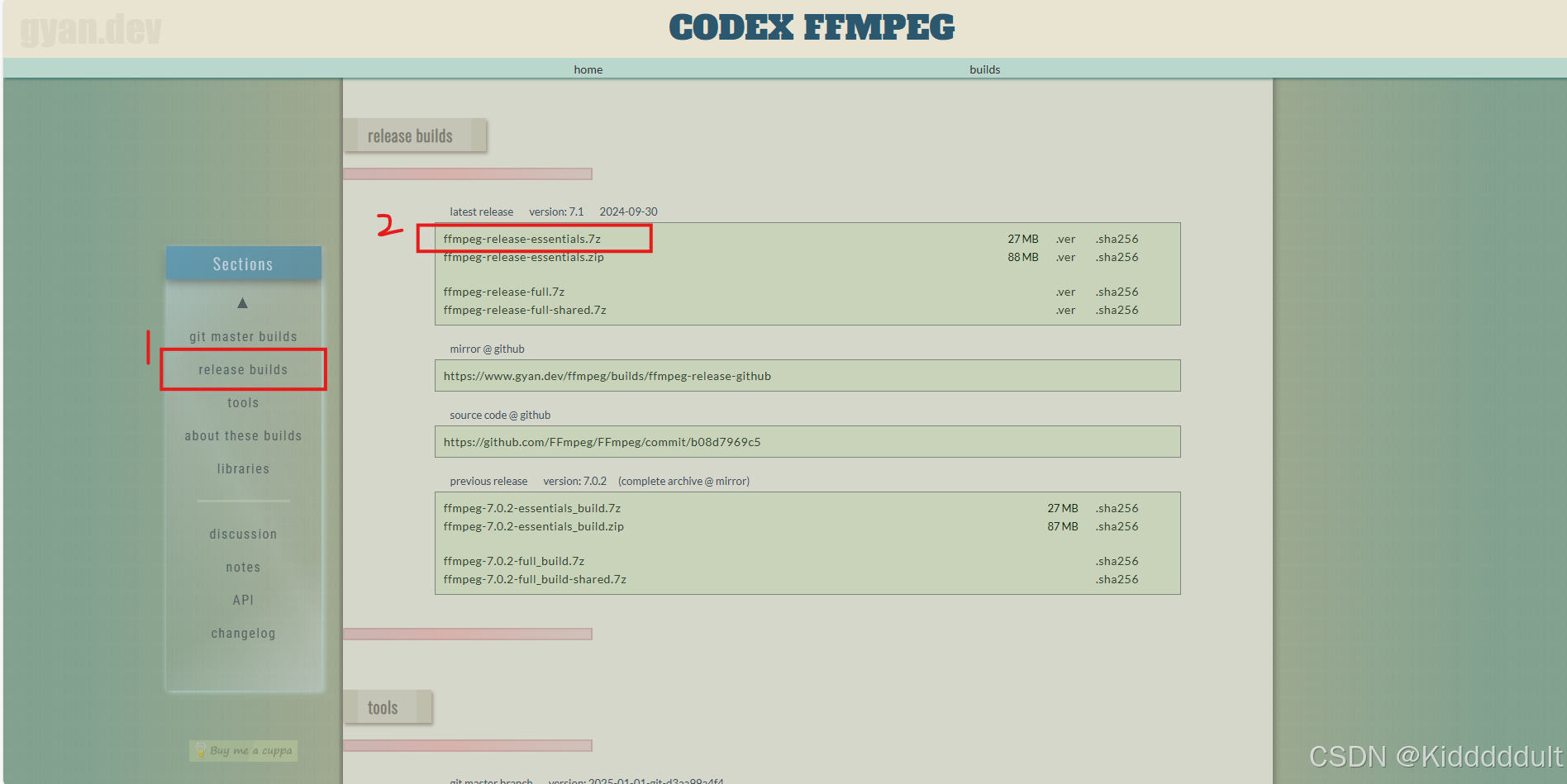Open .sha256 for ffmpeg-release-essentials.7z
This screenshot has height=784, width=1567.
tap(1117, 239)
